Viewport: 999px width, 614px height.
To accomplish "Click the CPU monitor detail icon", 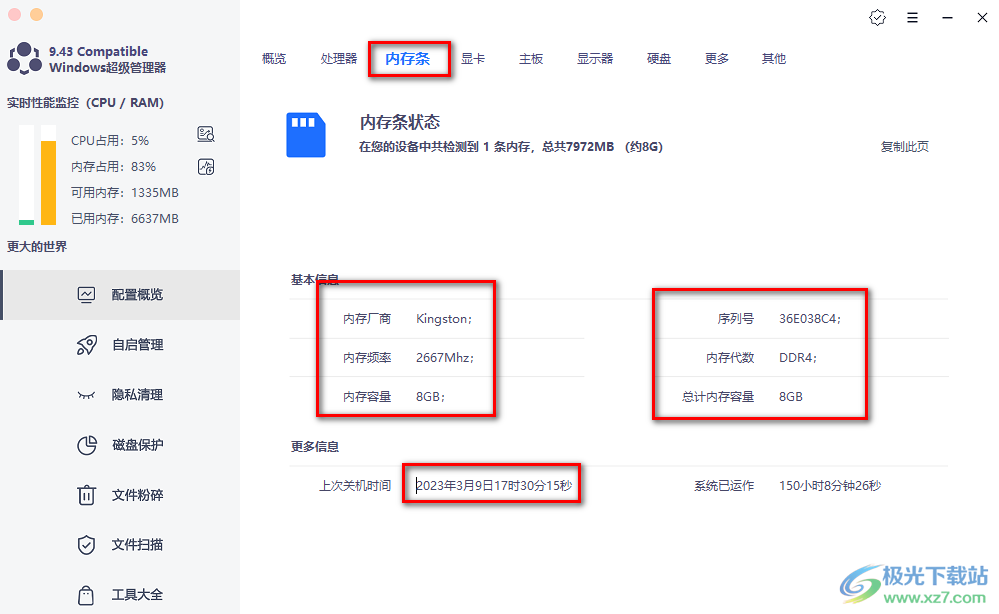I will [x=206, y=135].
